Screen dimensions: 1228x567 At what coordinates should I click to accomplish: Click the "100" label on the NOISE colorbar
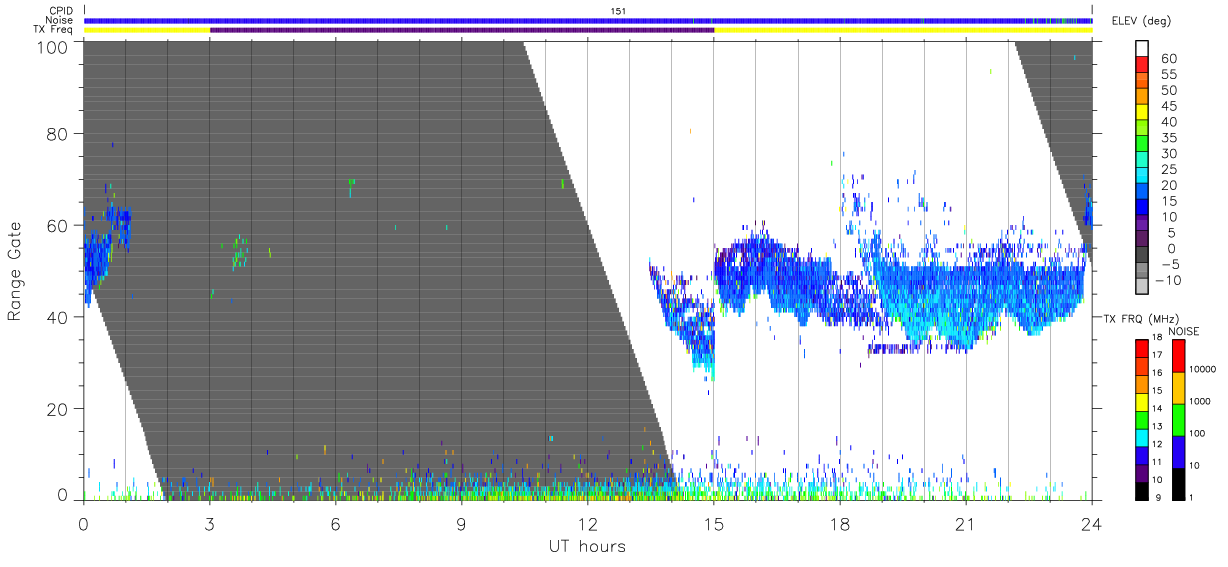click(x=1199, y=433)
